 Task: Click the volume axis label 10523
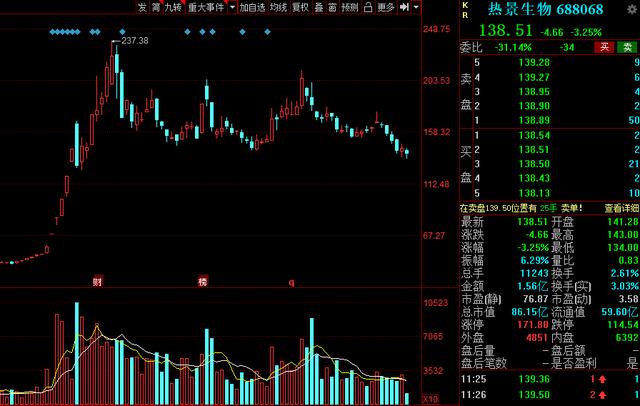click(x=435, y=302)
